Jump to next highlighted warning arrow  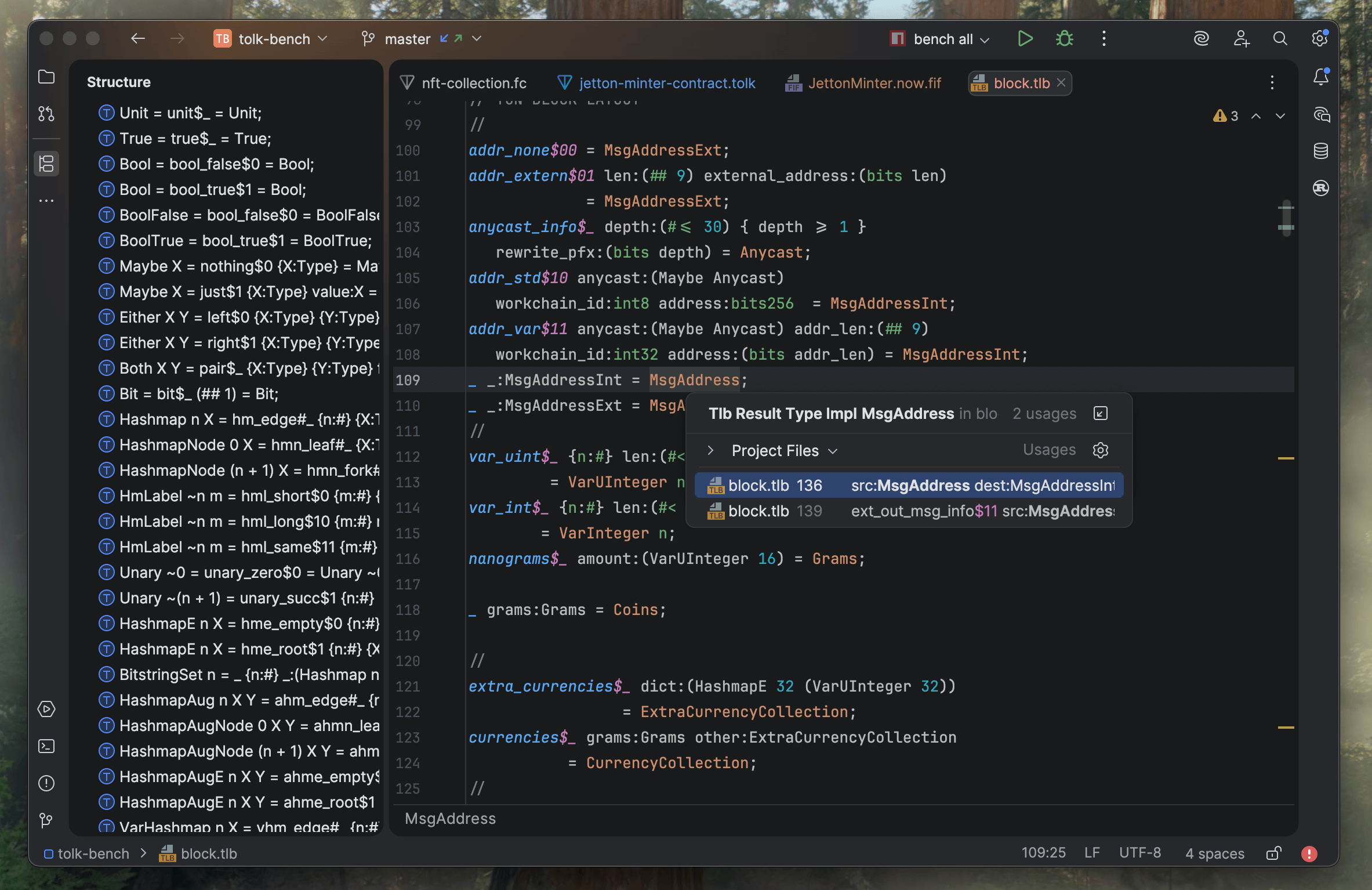1280,116
